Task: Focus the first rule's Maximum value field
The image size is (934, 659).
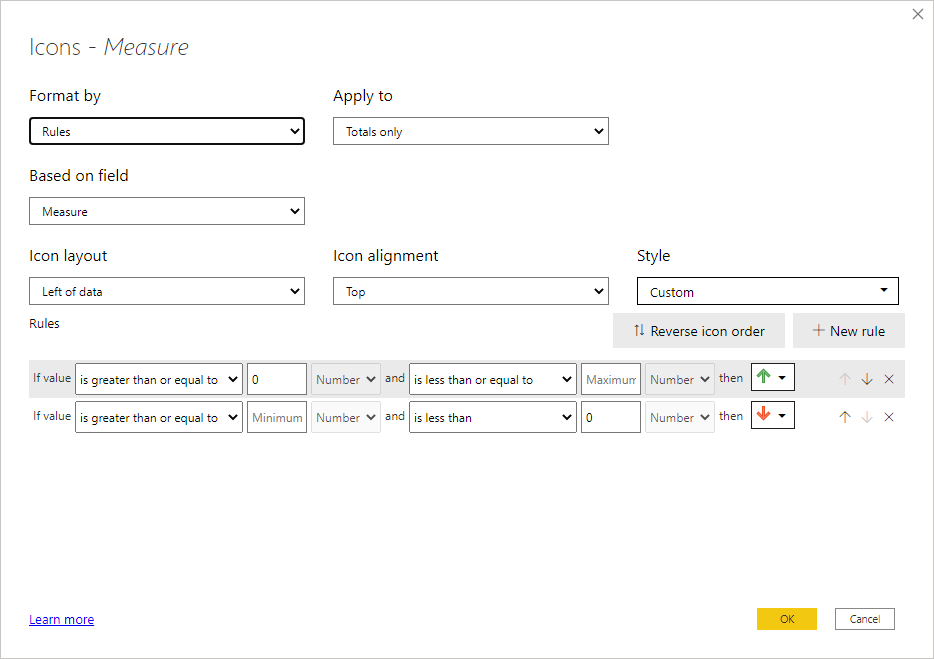Action: (611, 379)
